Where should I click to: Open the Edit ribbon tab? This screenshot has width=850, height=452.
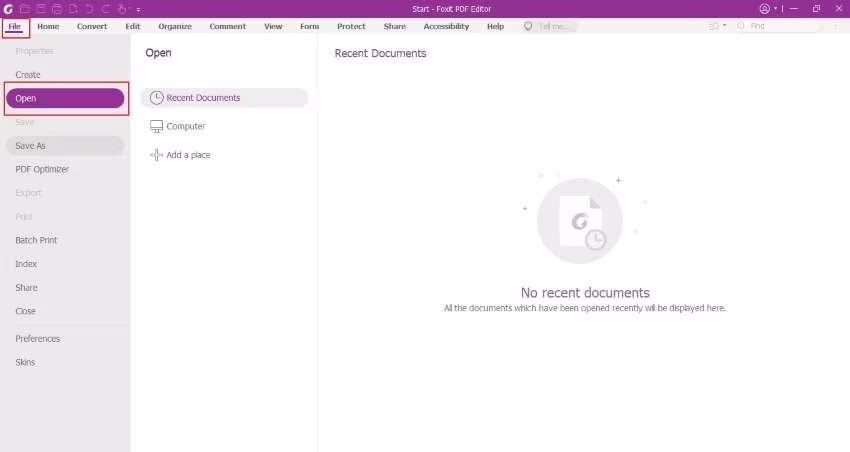click(133, 26)
